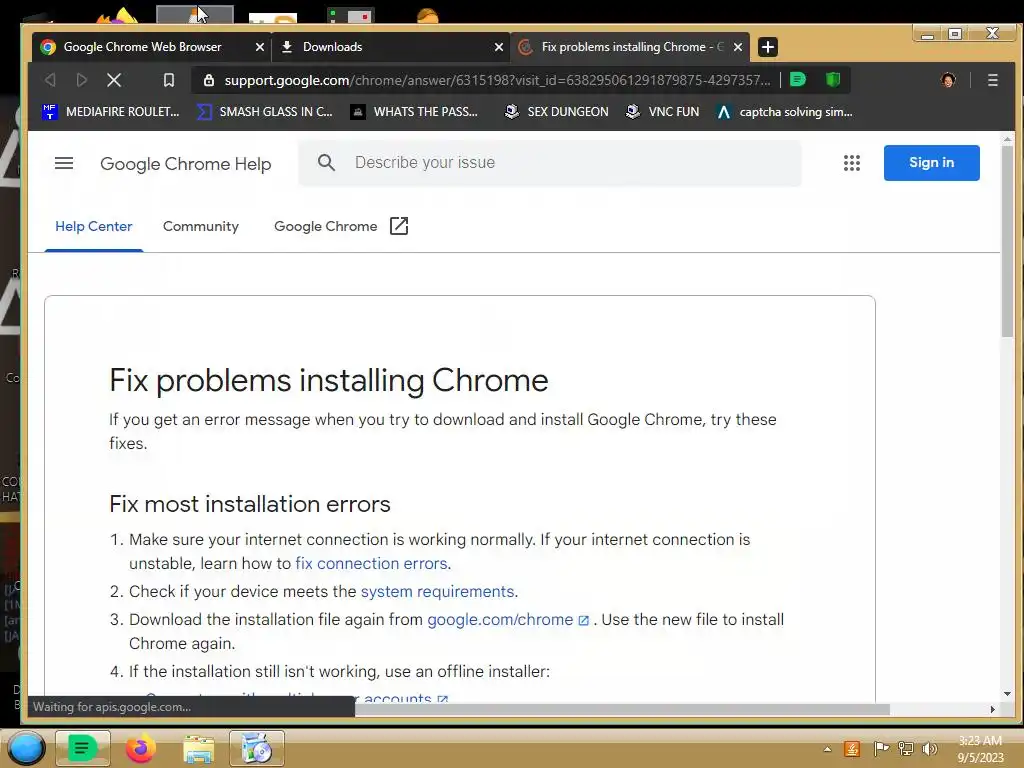Open the green chat extension icon

(797, 80)
